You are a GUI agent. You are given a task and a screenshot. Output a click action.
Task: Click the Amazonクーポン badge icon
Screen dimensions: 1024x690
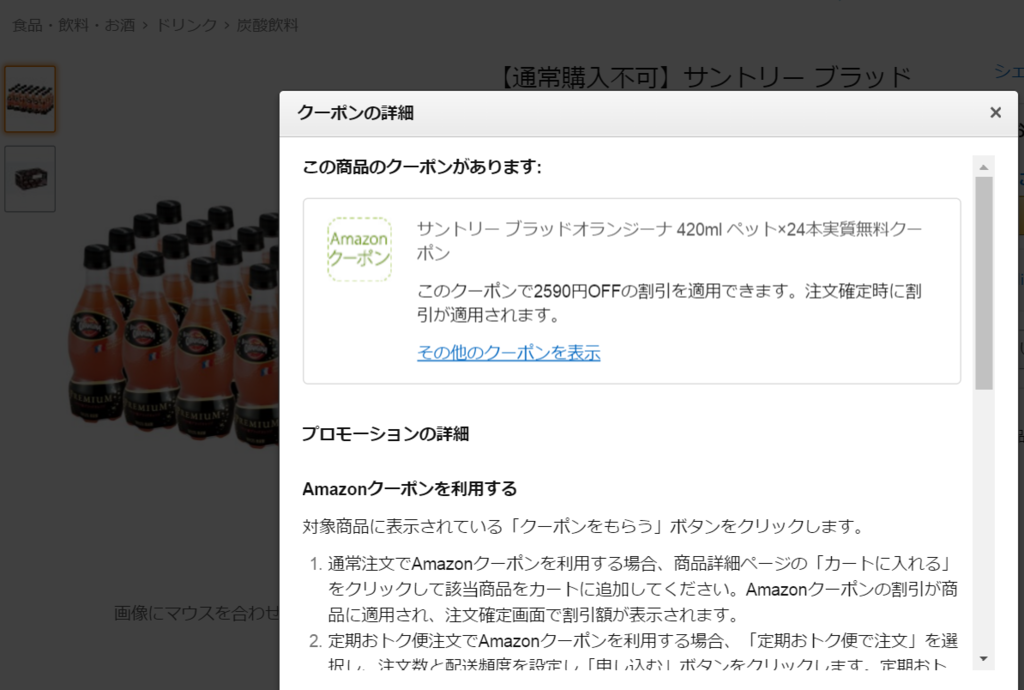[x=359, y=249]
